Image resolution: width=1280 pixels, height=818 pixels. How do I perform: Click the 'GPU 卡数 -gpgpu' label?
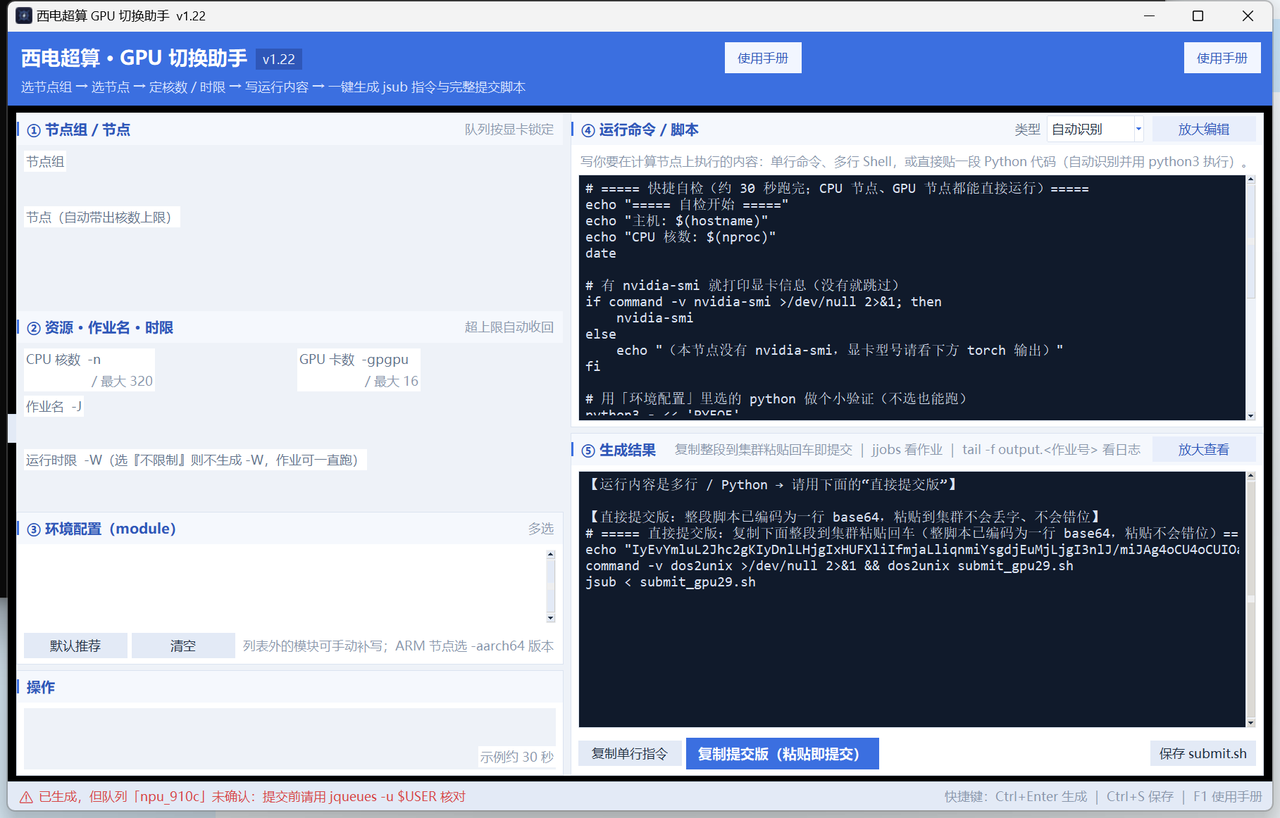pyautogui.click(x=354, y=360)
